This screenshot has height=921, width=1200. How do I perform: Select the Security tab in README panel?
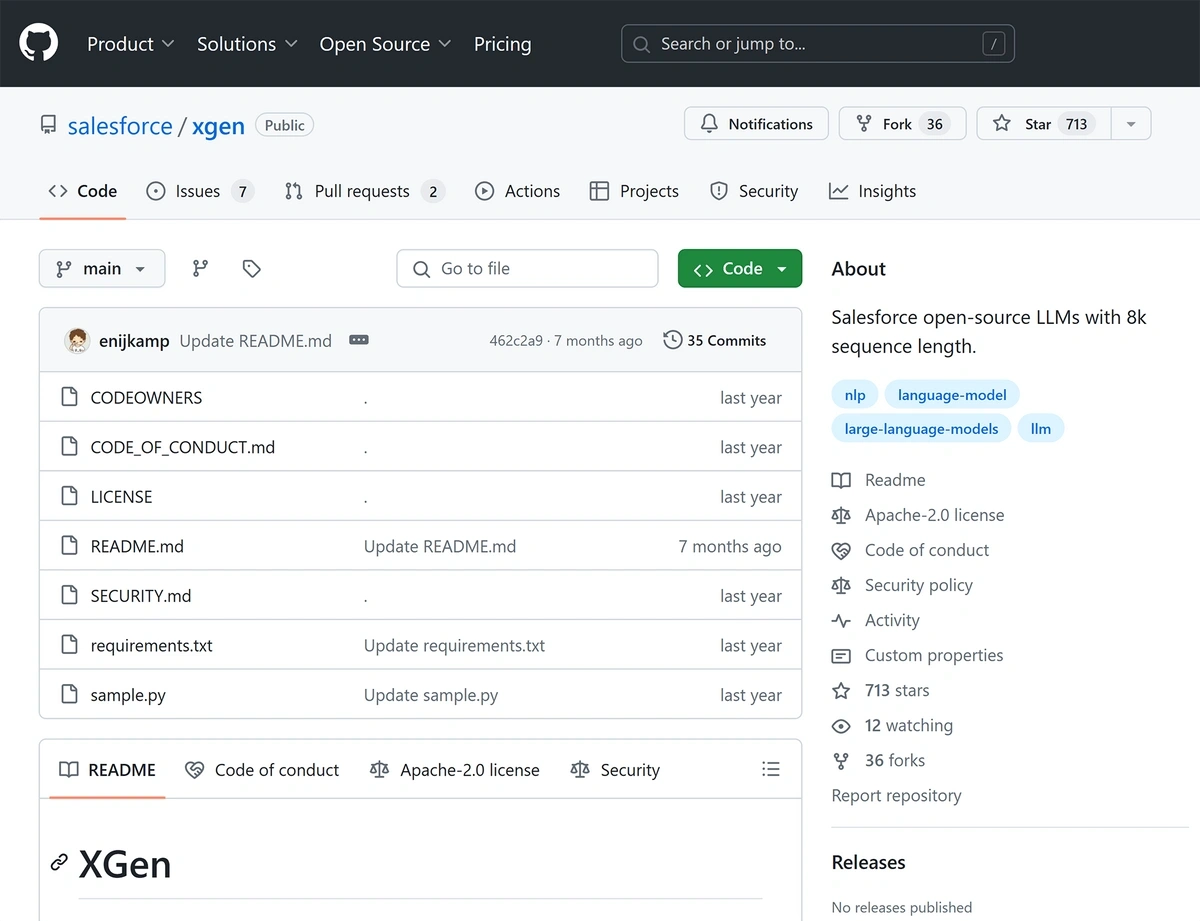(614, 769)
